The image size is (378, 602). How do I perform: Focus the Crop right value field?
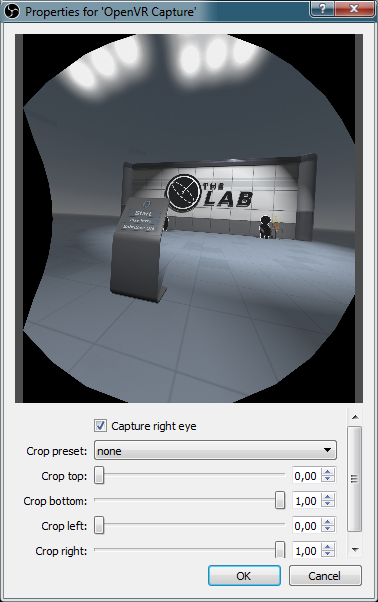[306, 550]
